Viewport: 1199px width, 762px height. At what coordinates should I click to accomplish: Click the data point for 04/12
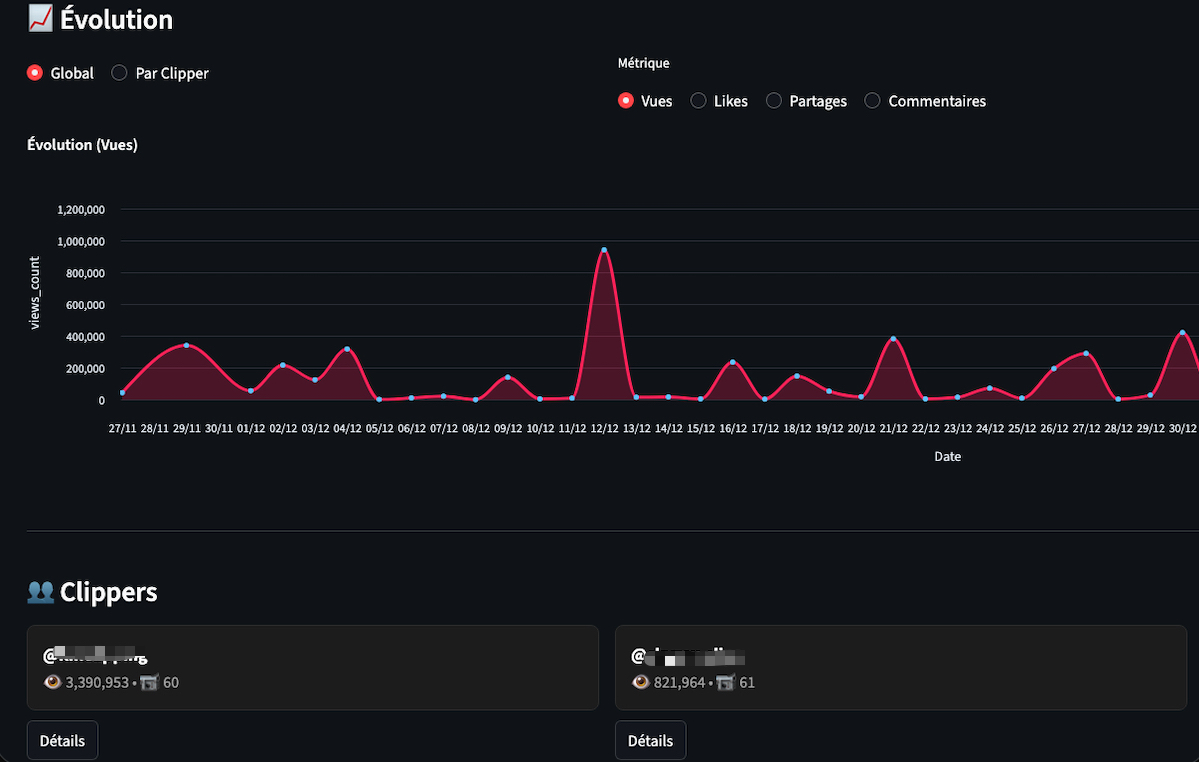tap(347, 349)
